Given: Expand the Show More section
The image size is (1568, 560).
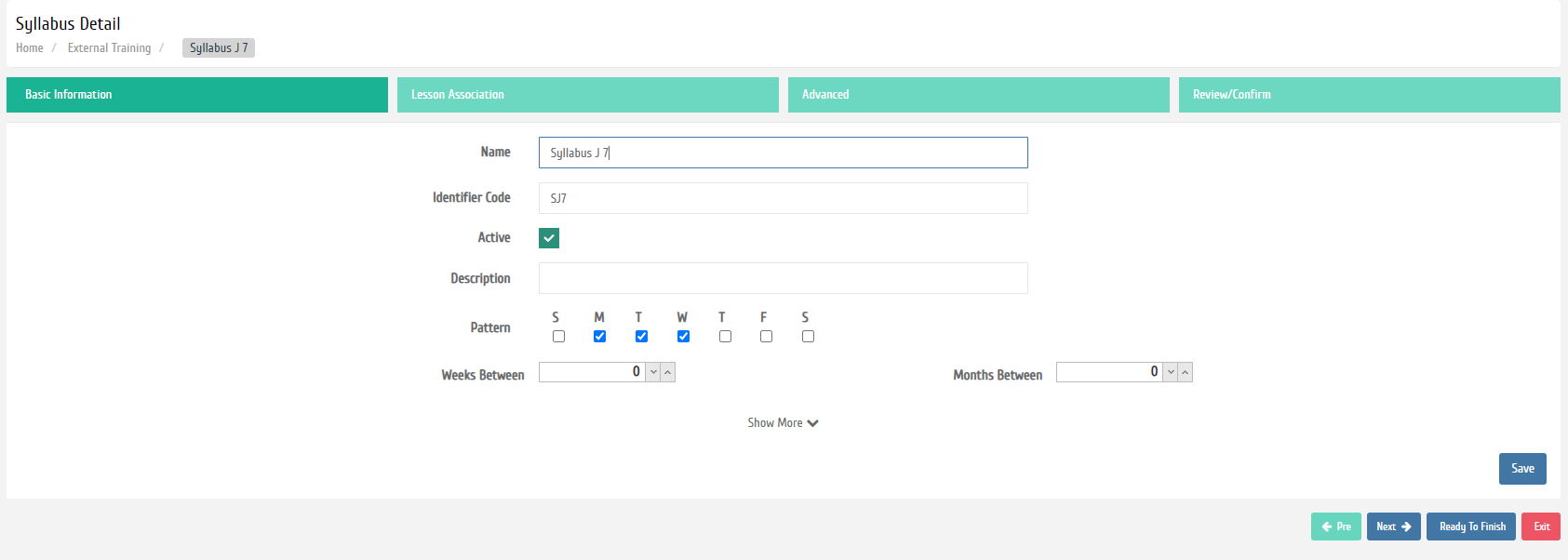Looking at the screenshot, I should click(x=783, y=423).
